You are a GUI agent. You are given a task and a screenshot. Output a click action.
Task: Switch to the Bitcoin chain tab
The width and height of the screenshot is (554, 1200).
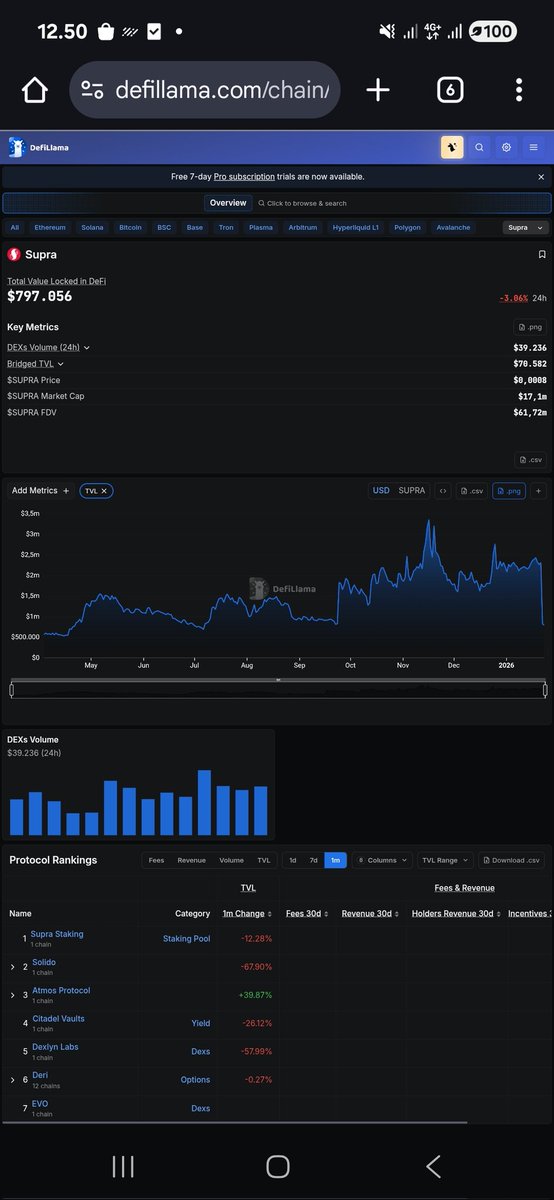pos(130,227)
